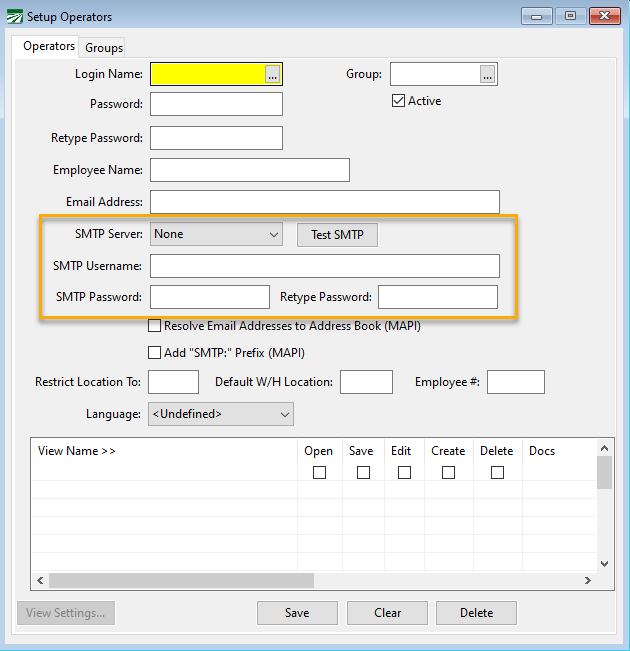Select the Operators tab
Image resolution: width=630 pixels, height=651 pixels.
pos(49,46)
